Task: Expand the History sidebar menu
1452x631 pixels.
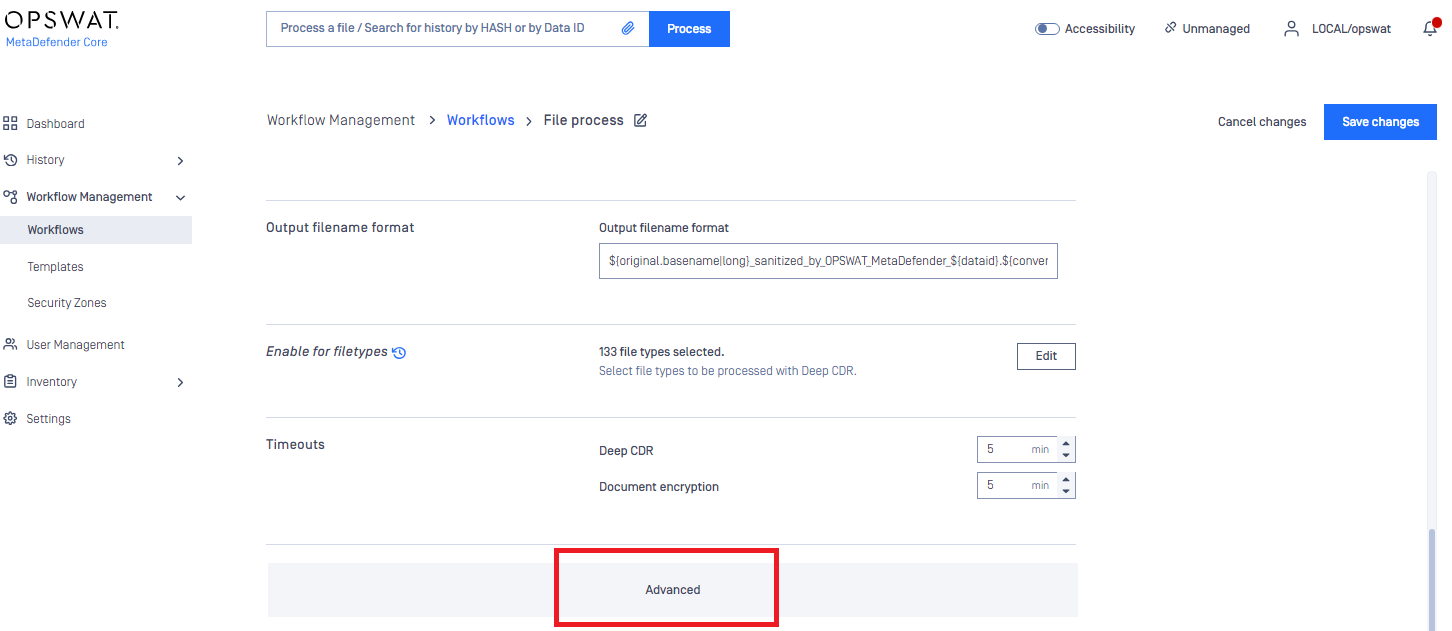Action: coord(180,161)
